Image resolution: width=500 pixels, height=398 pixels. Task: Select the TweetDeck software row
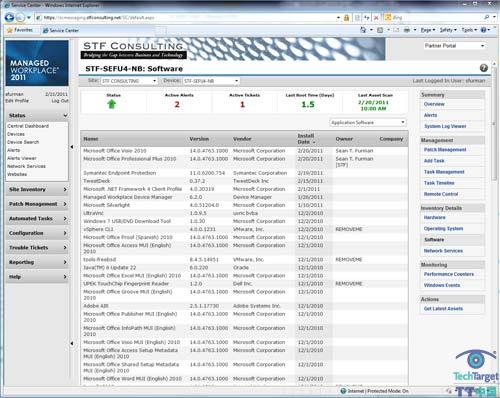(244, 181)
